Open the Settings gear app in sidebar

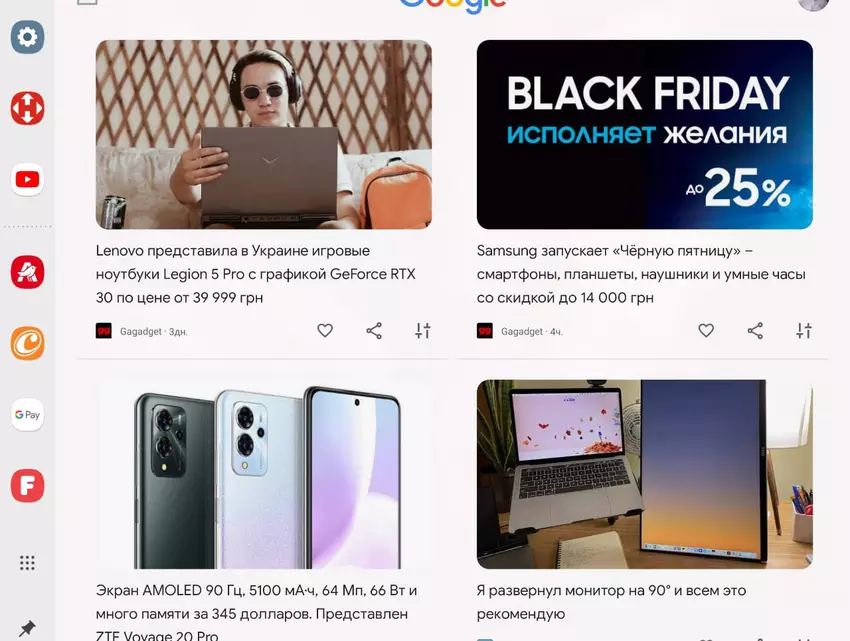[x=27, y=37]
